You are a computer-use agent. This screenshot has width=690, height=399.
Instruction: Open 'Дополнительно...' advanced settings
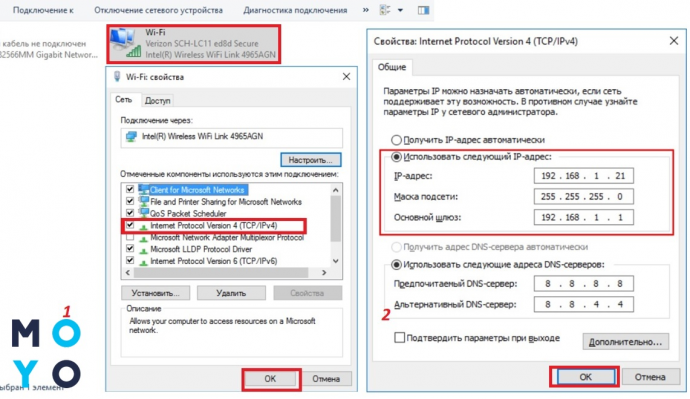coord(625,341)
